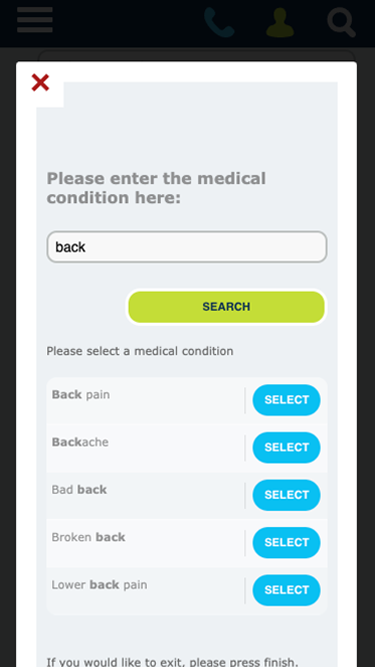The width and height of the screenshot is (375, 667).
Task: Click the Back pain result label
Action: coord(81,395)
